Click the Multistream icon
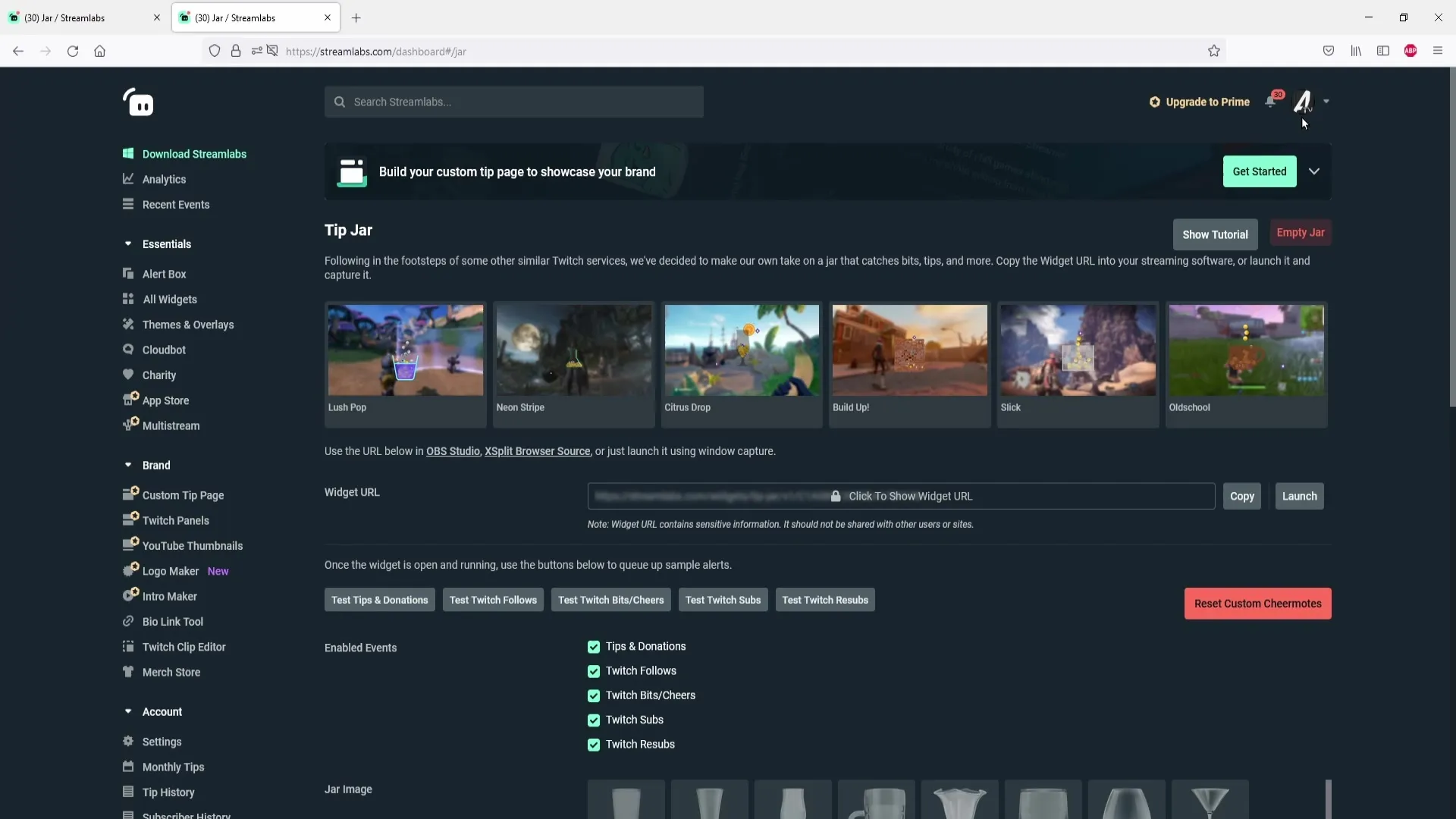Viewport: 1456px width, 819px height. (130, 424)
